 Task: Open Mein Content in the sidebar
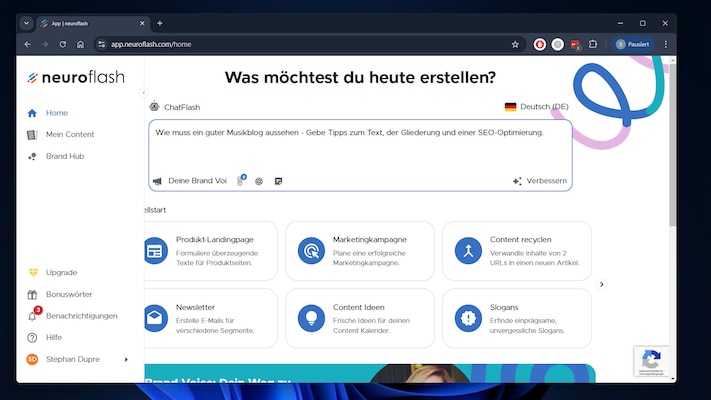tap(70, 135)
